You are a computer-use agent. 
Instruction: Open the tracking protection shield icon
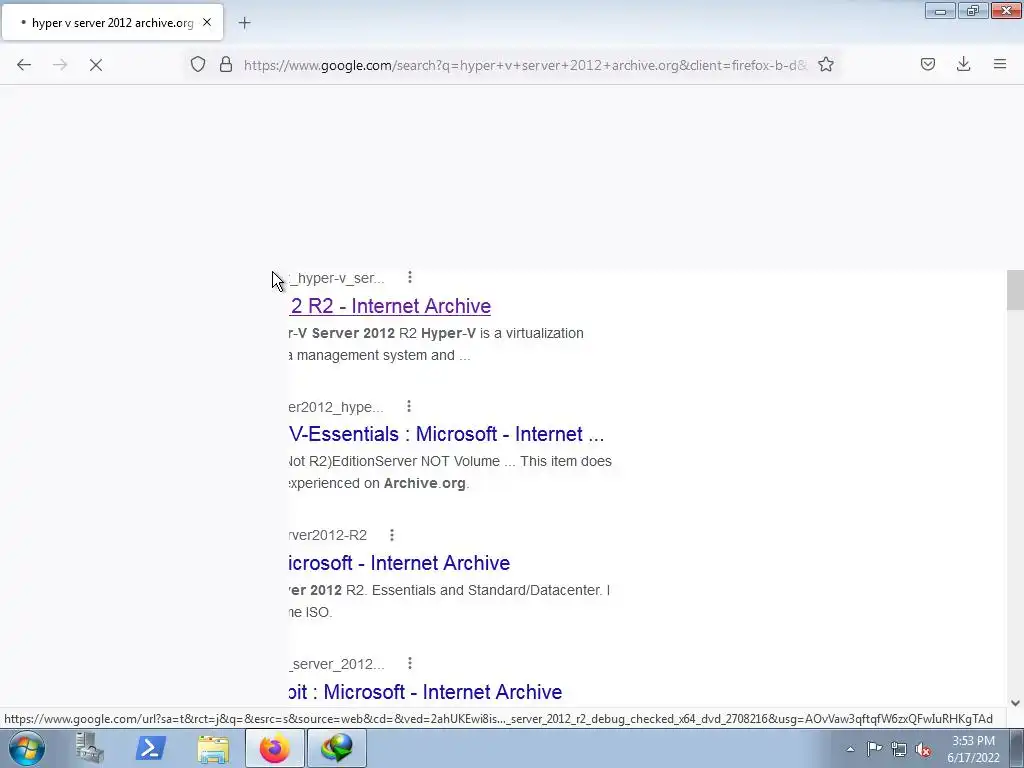pos(198,64)
